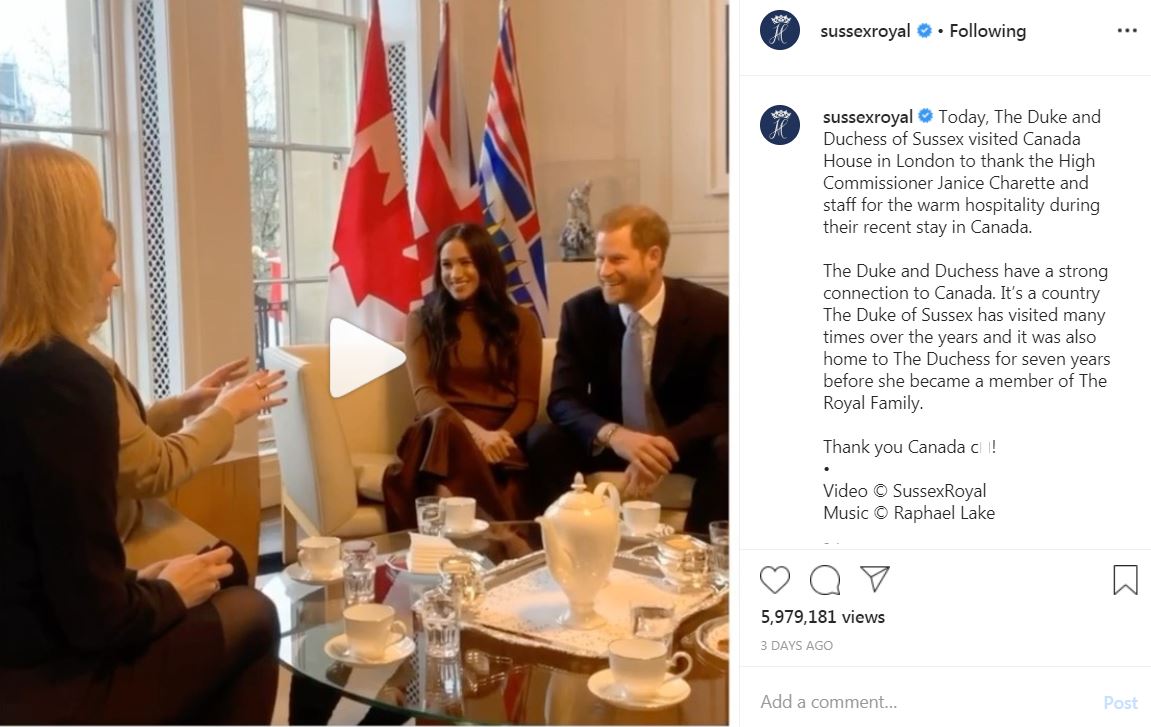The height and width of the screenshot is (727, 1151).
Task: View the 5,979,181 views count
Action: pyautogui.click(x=823, y=617)
